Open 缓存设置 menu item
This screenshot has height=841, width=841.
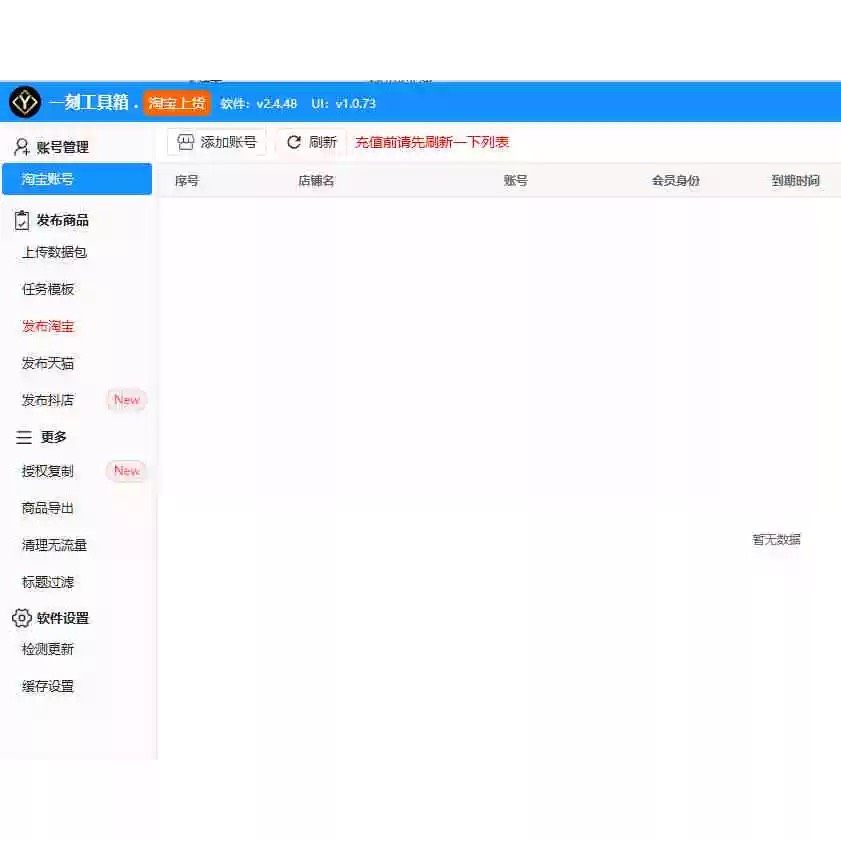click(48, 686)
